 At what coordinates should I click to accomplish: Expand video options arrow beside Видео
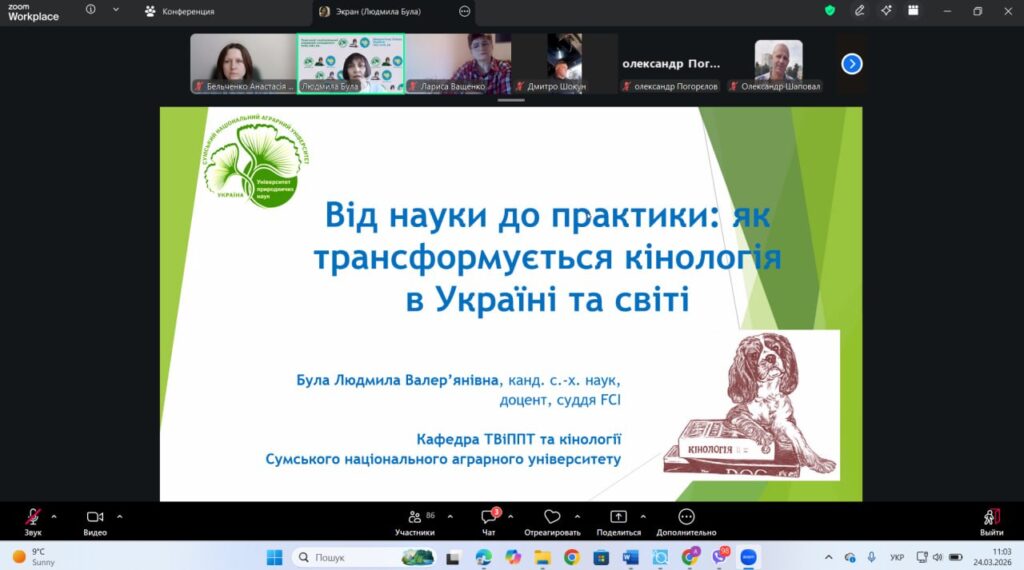click(x=119, y=516)
